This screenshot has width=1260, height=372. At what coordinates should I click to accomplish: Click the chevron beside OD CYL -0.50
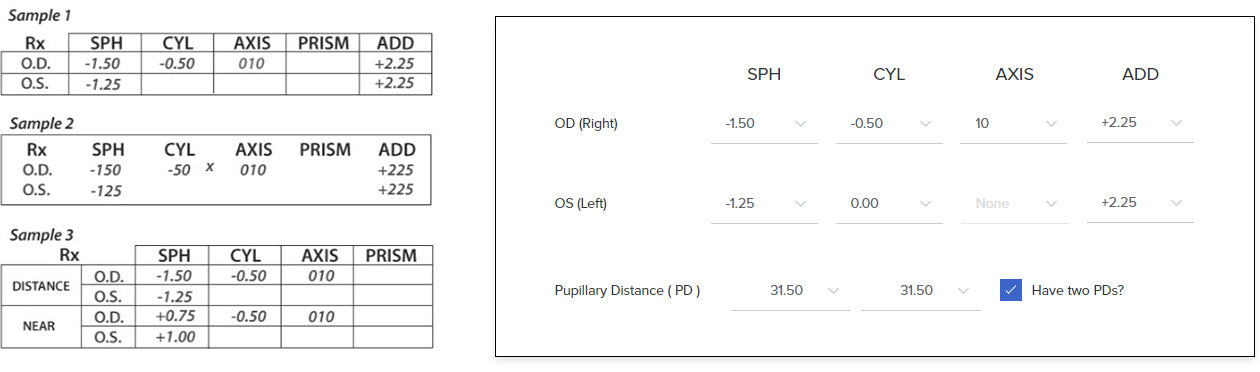925,124
